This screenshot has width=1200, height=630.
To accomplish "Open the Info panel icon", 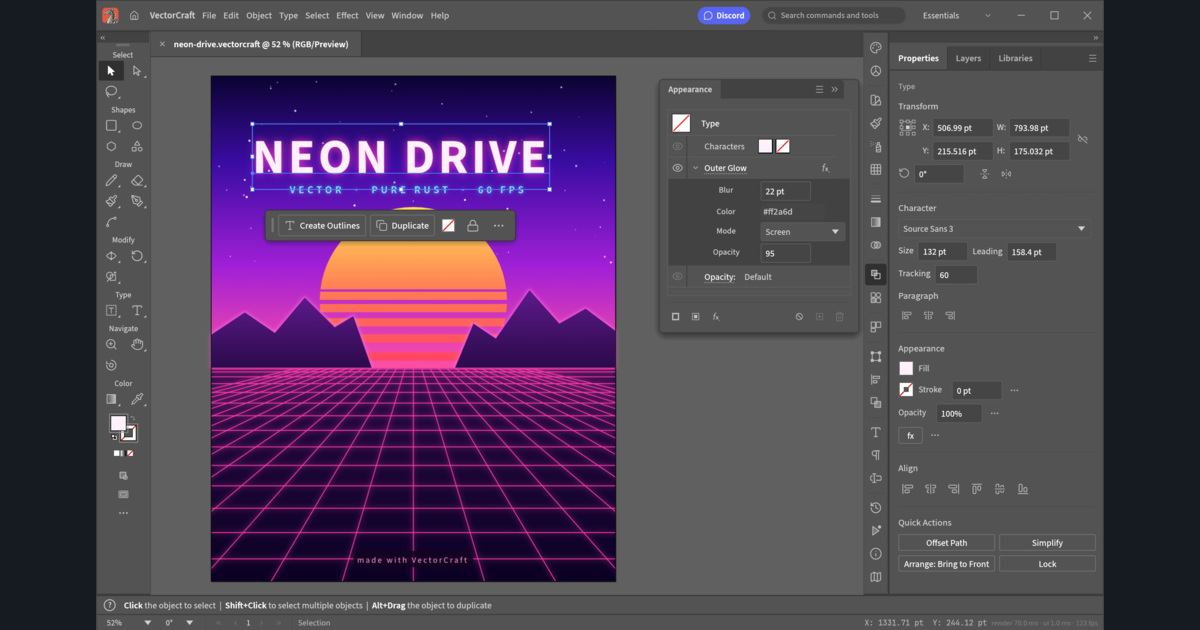I will tap(876, 553).
